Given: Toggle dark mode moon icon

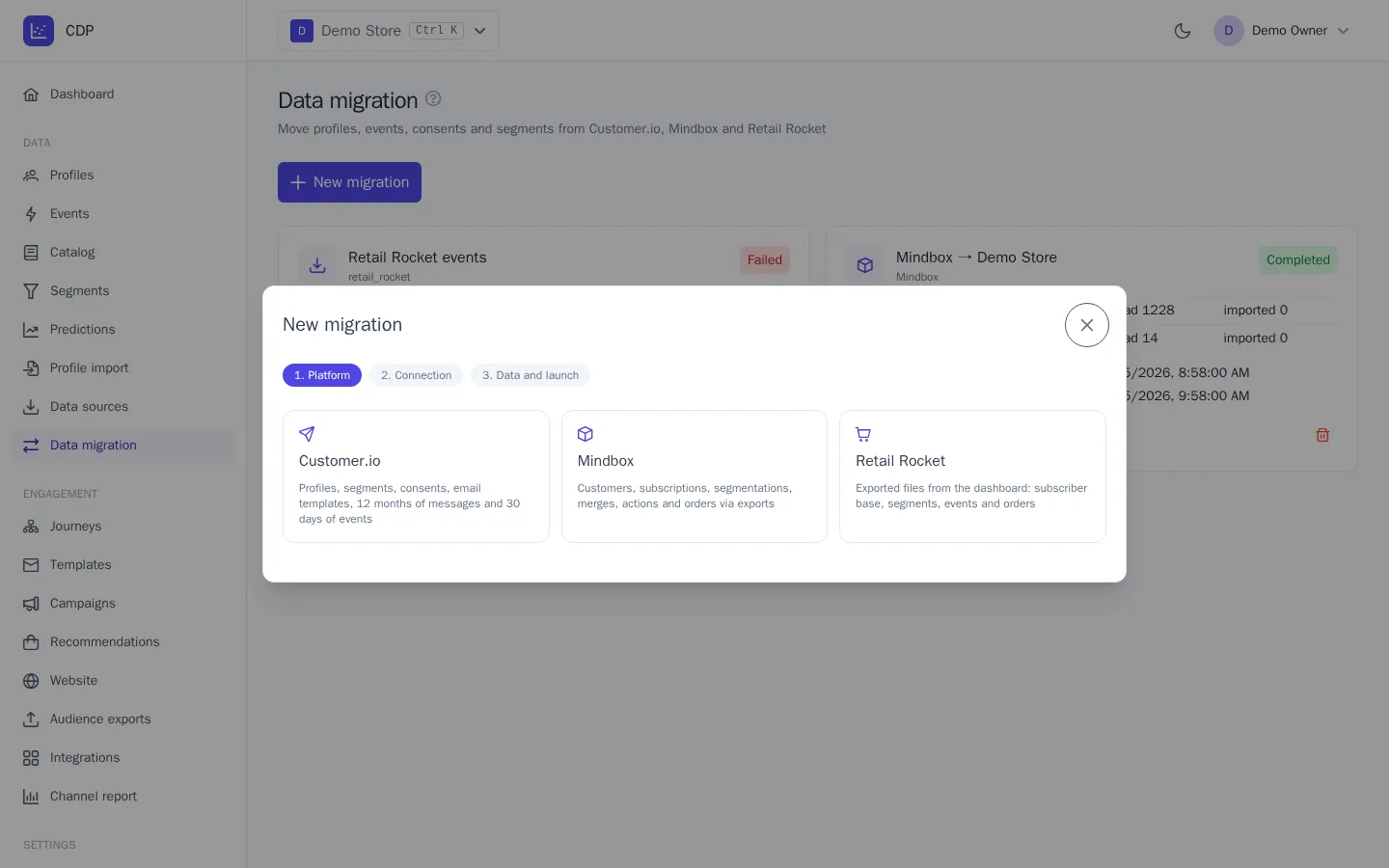Looking at the screenshot, I should (x=1183, y=31).
